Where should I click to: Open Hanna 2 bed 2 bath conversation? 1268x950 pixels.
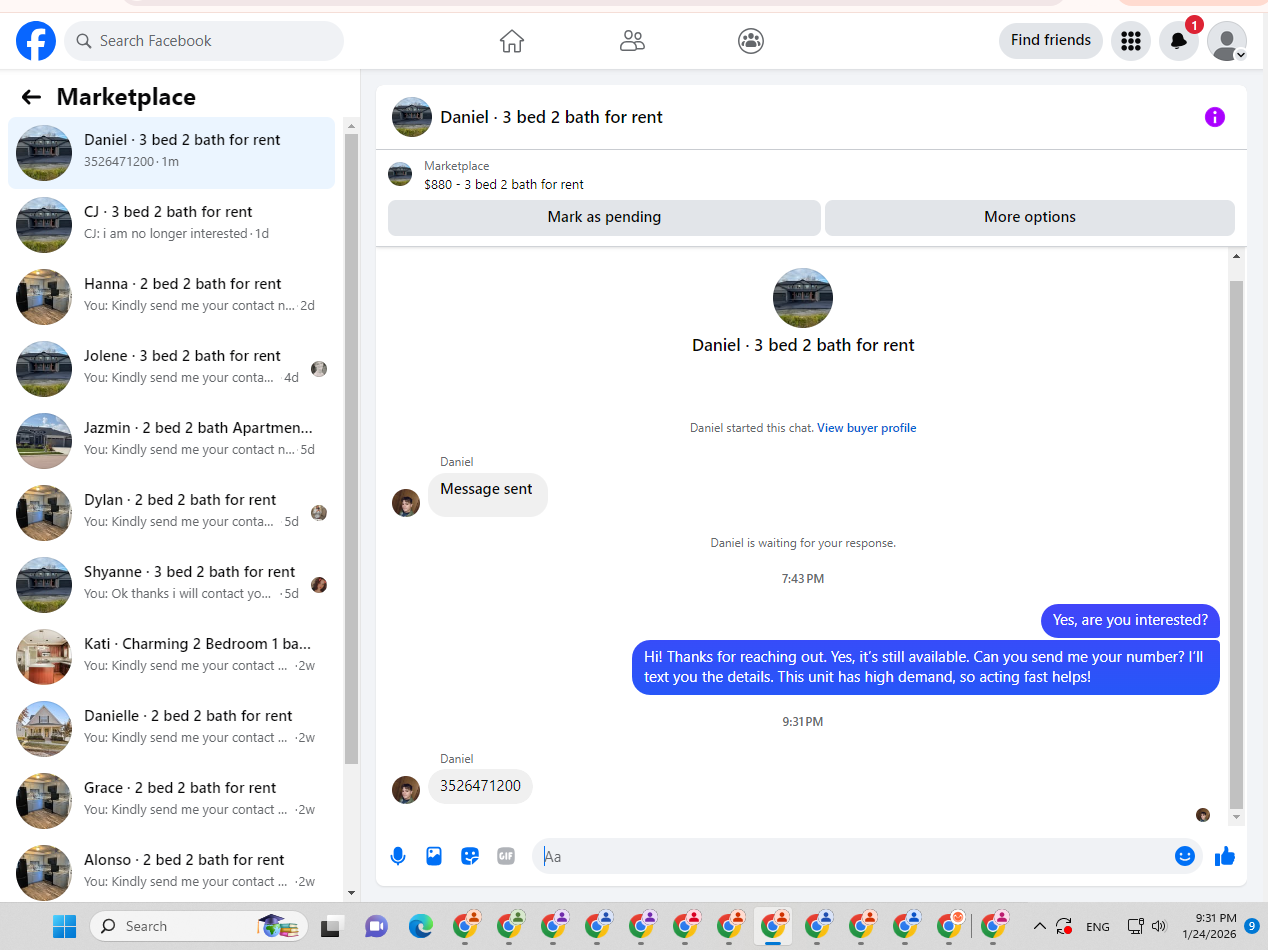point(172,297)
